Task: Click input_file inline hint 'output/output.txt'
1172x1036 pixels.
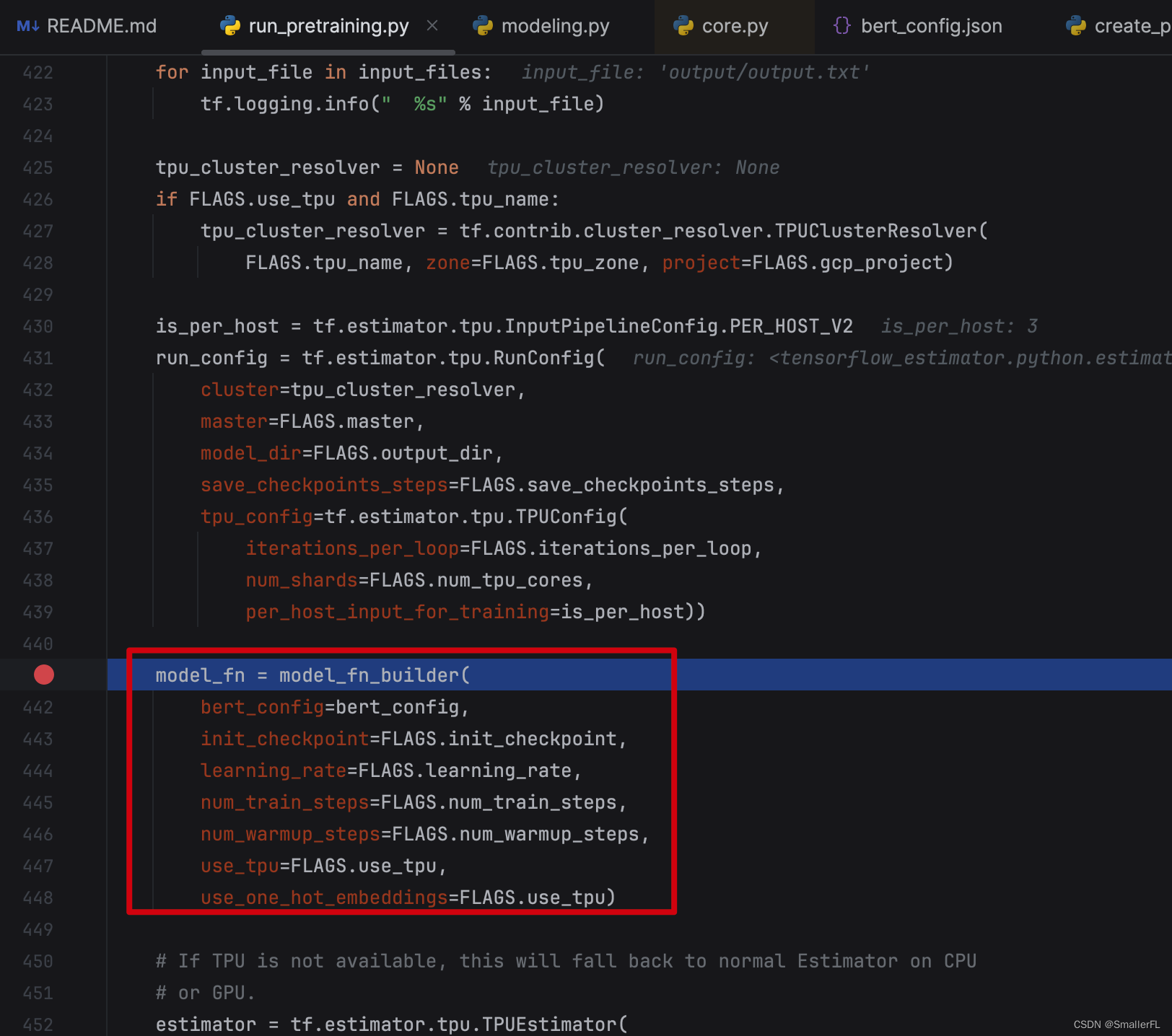Action: (696, 73)
